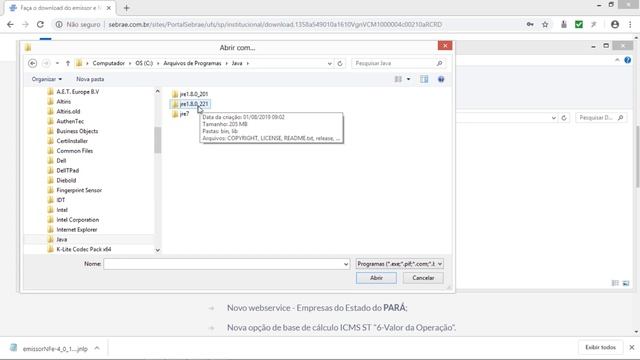Select the jre7 folder

point(180,114)
